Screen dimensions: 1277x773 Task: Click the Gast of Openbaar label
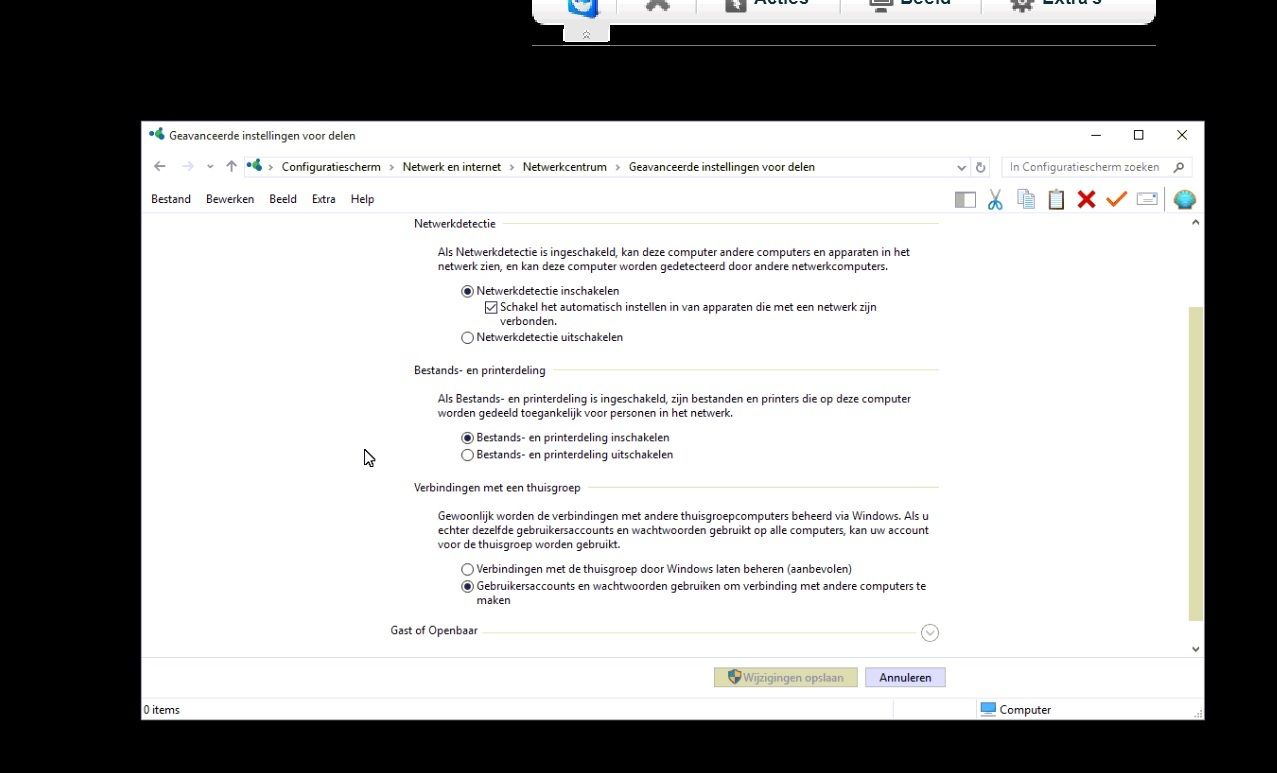(436, 631)
